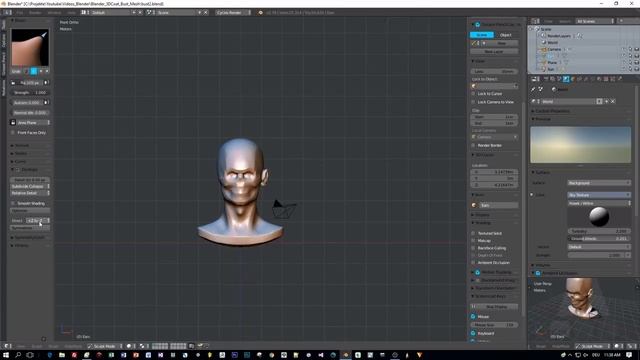Click the add new world plus icon
Screen dimensions: 640x360
(x=607, y=101)
